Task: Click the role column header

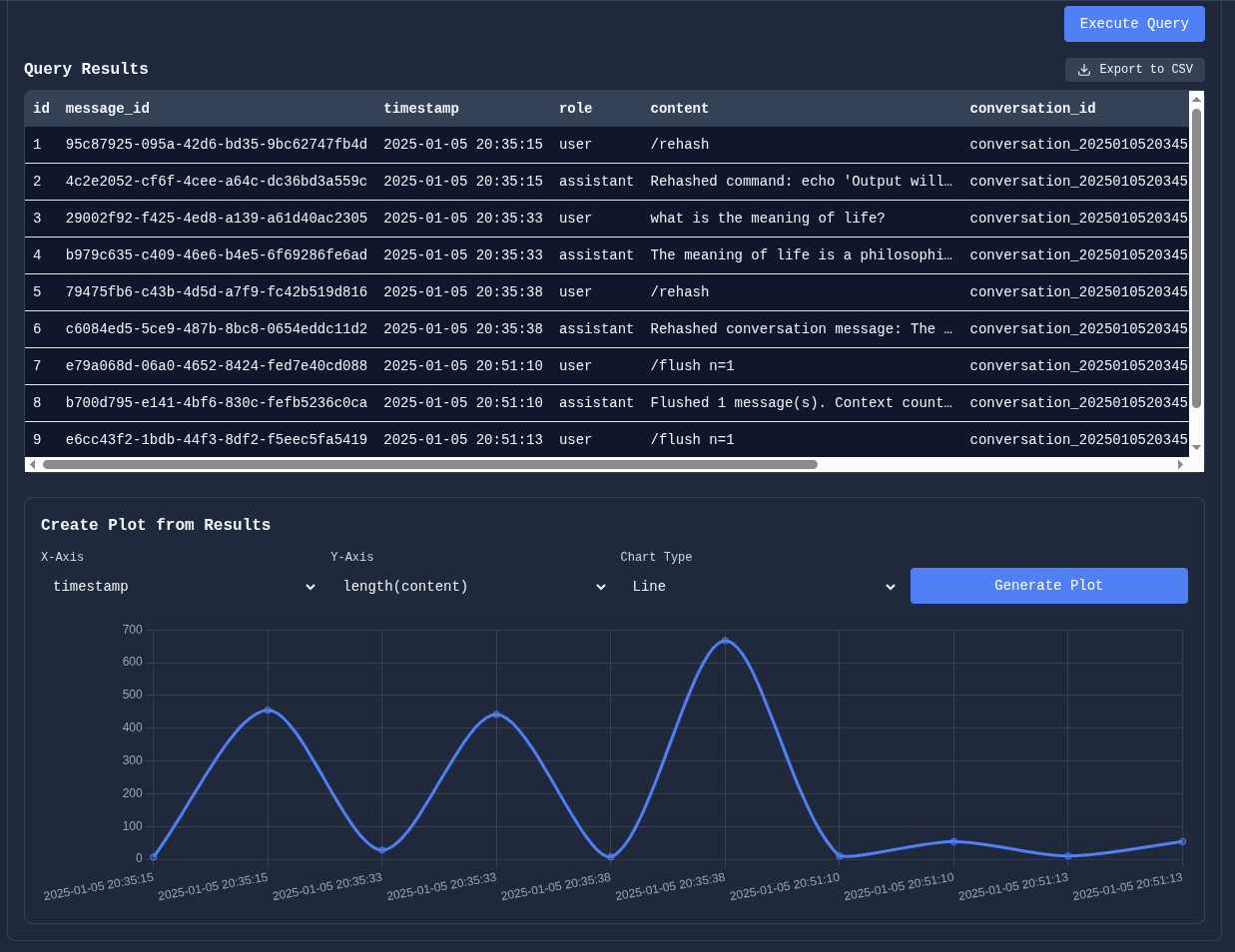Action: coord(576,109)
